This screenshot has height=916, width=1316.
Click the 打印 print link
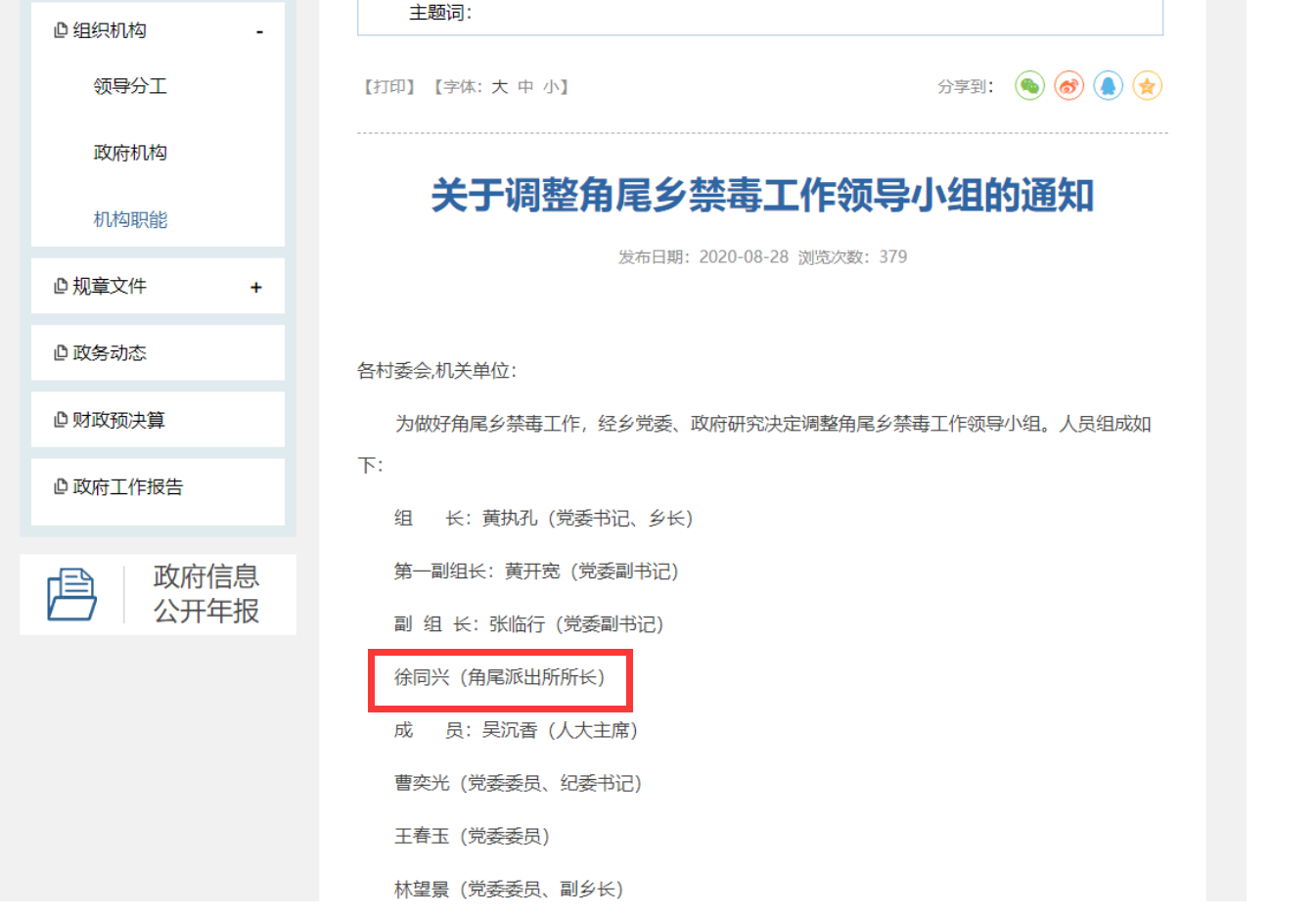pyautogui.click(x=387, y=86)
